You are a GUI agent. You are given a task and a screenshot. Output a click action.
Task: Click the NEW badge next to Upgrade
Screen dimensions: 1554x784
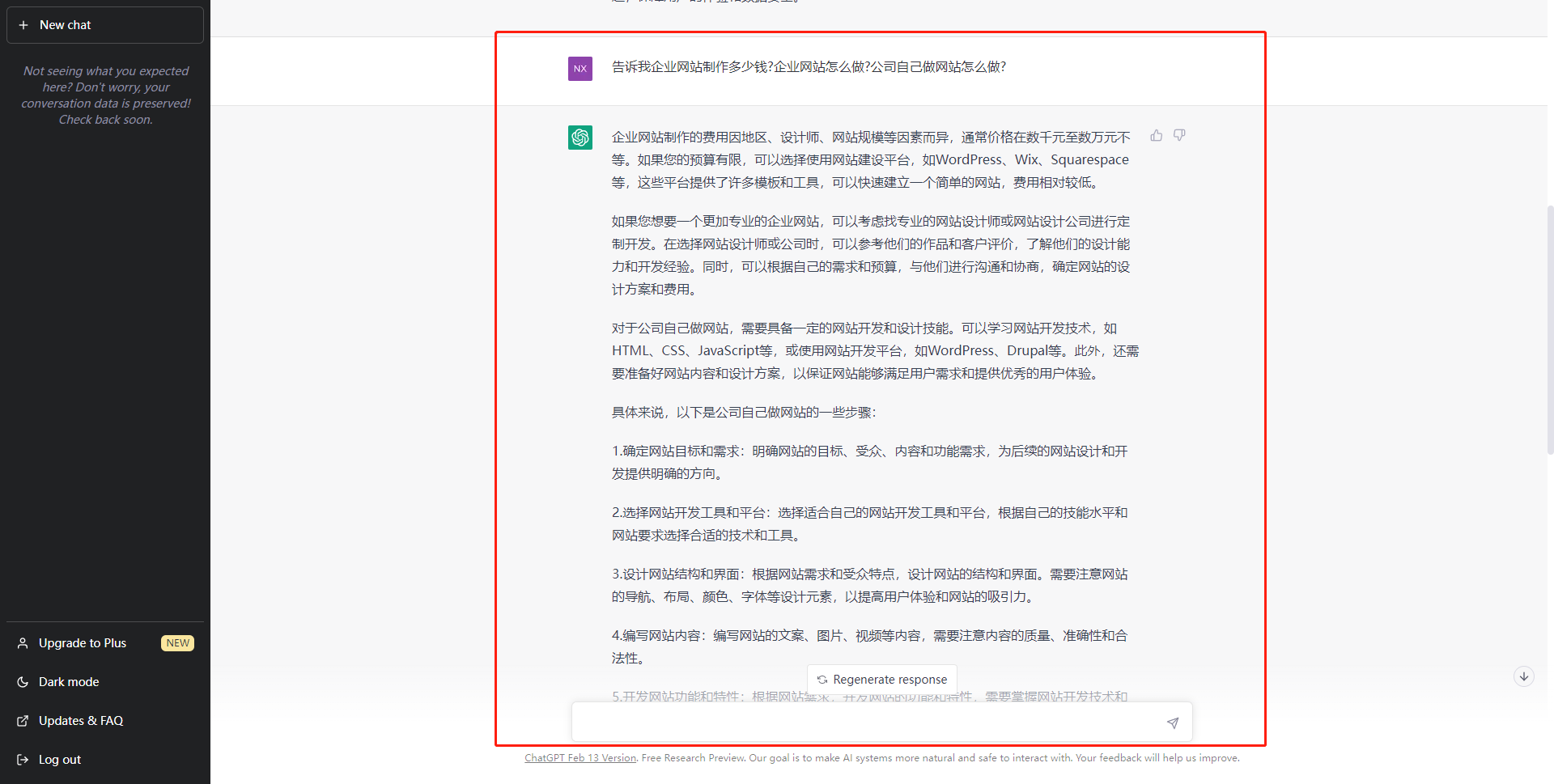pos(178,643)
